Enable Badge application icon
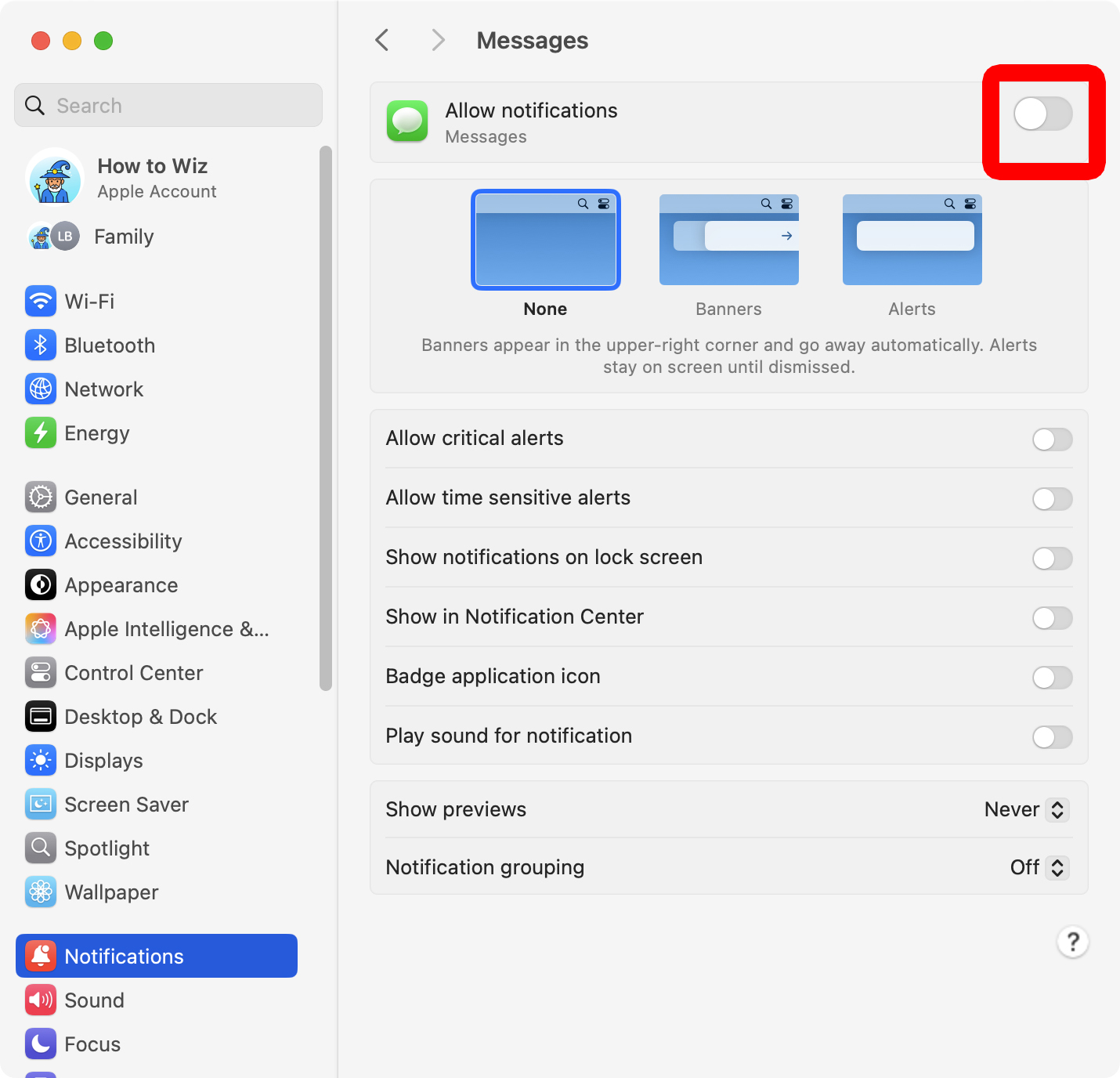This screenshot has width=1120, height=1078. (x=1052, y=678)
